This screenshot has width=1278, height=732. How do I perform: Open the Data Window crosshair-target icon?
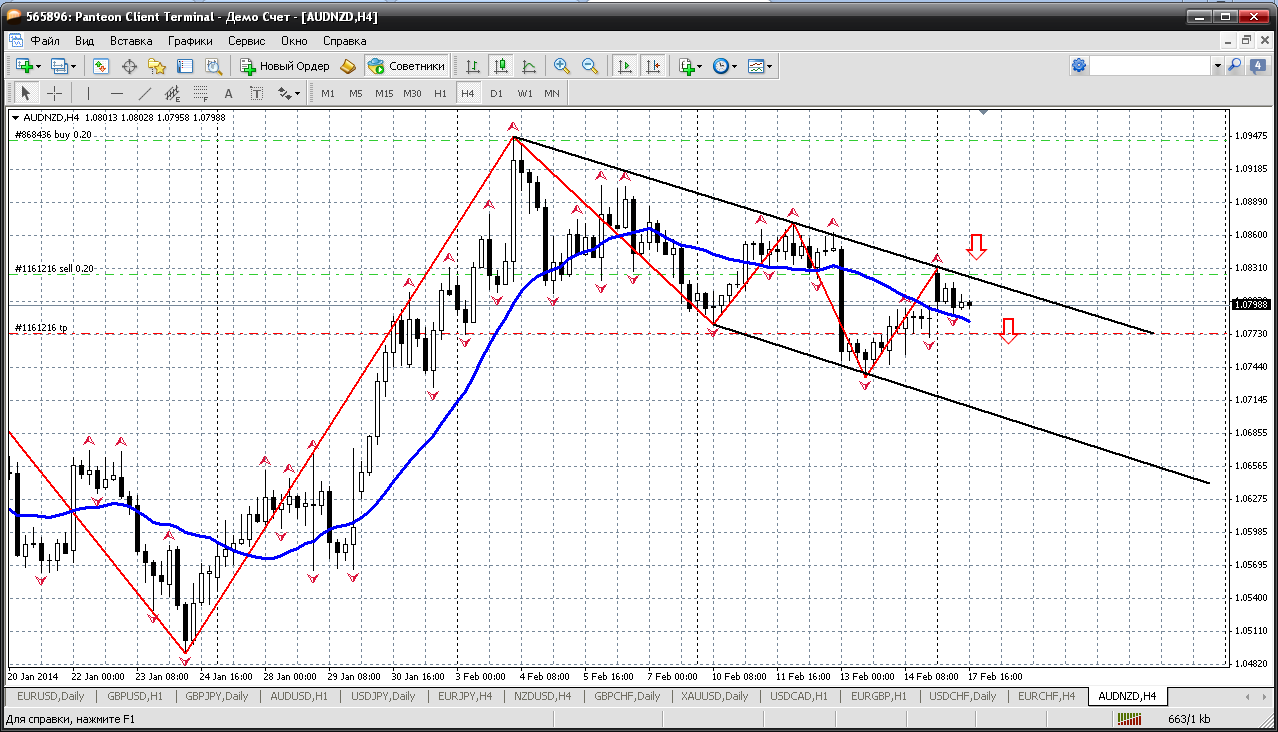129,66
